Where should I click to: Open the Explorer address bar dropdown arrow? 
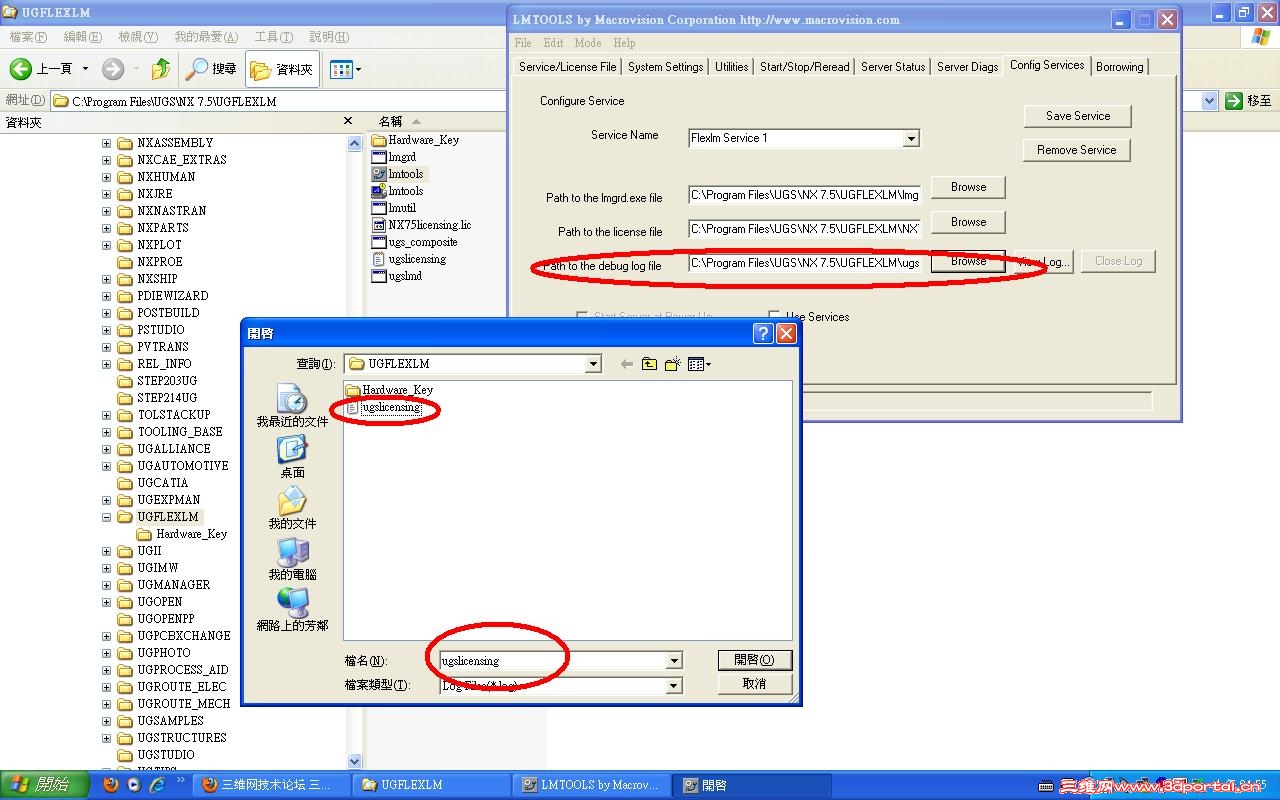(1209, 101)
